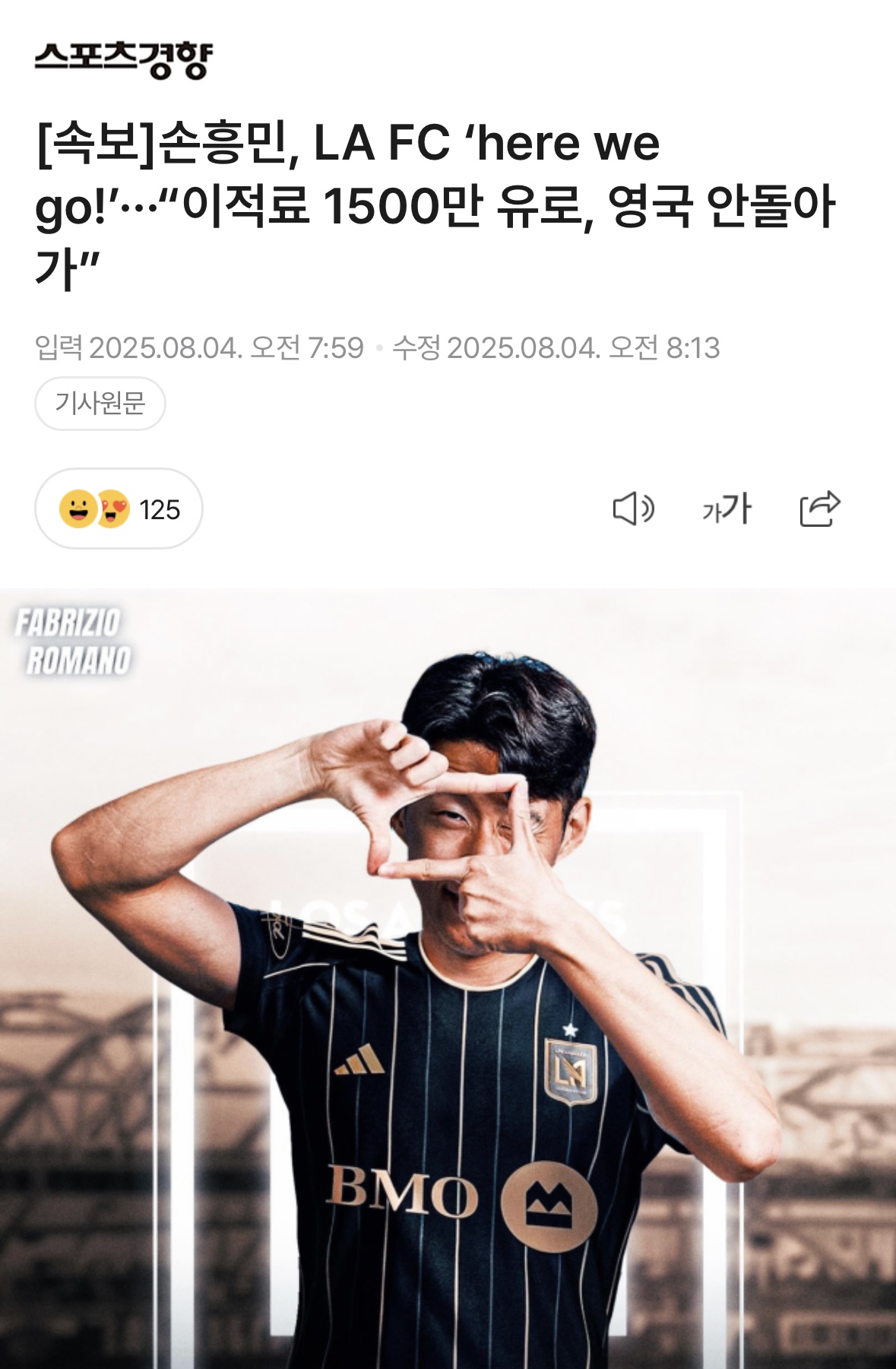The height and width of the screenshot is (1369, 896).
Task: Tap the 수정 2025.08.04. 오전 8:13 timestamp
Action: (556, 348)
